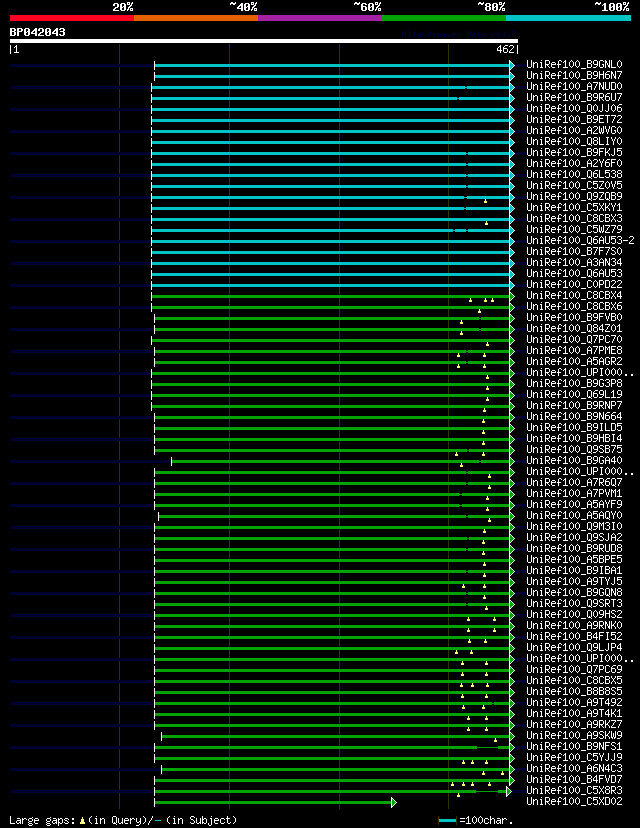The width and height of the screenshot is (640, 828).
Task: Select the UniRef100_Q9M3I0 label
Action: [574, 526]
